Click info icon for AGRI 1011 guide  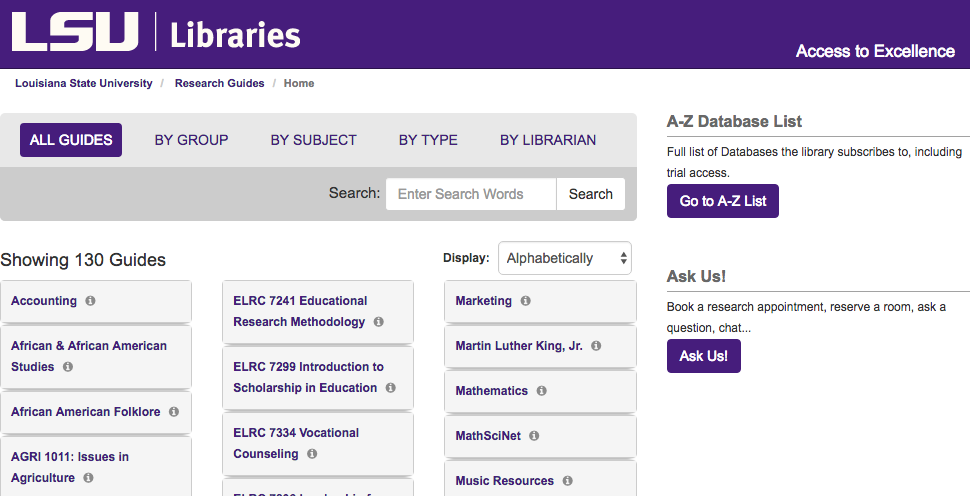click(88, 478)
